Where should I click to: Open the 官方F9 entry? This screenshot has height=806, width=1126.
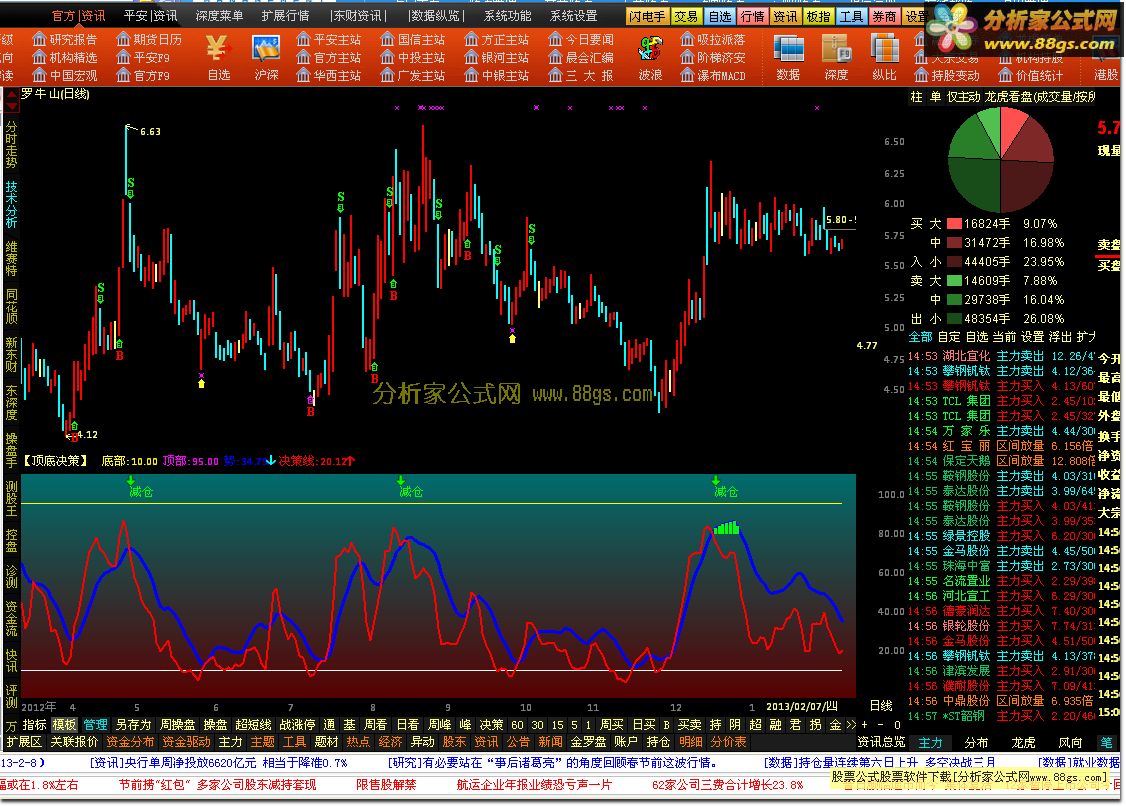click(x=143, y=75)
